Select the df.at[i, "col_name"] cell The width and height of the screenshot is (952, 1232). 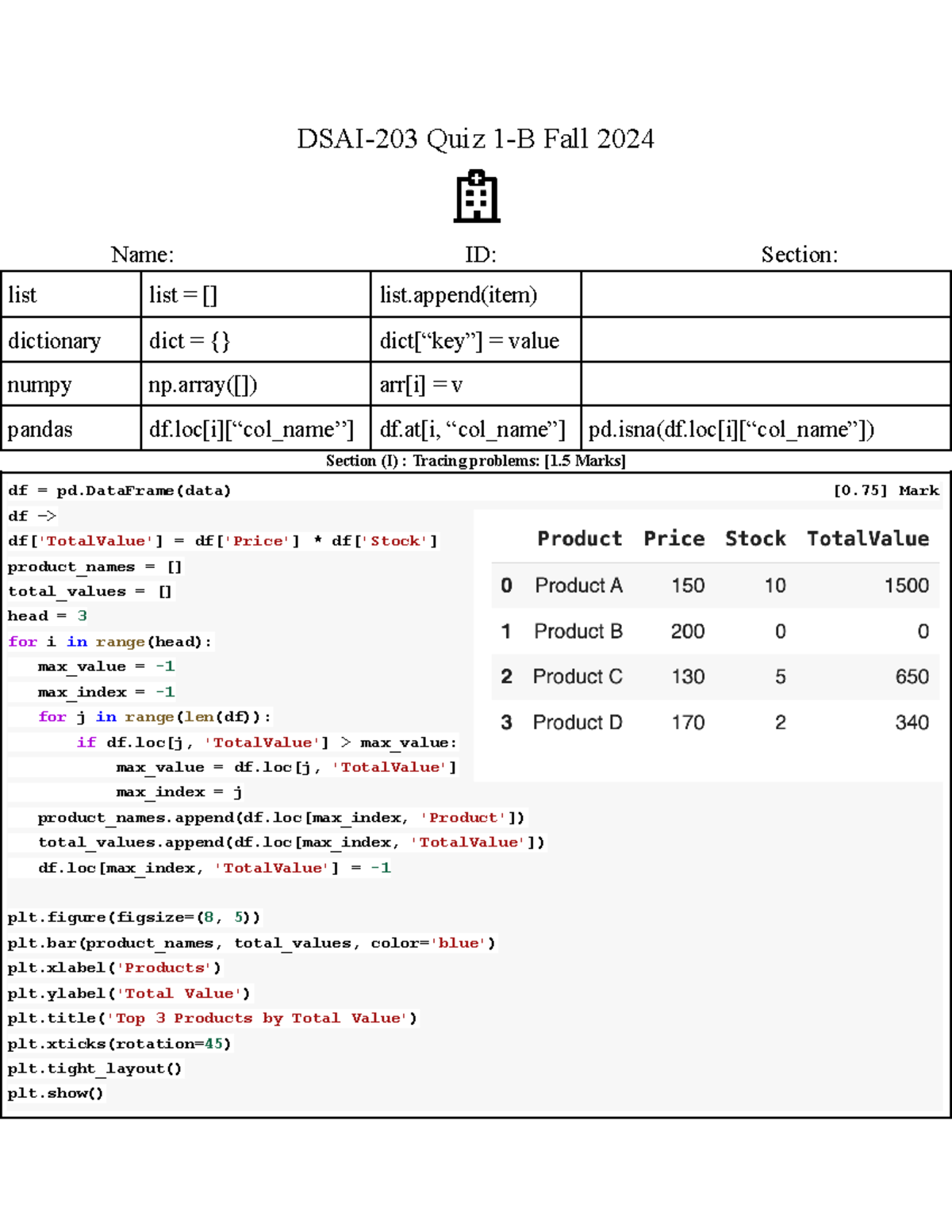pos(473,429)
